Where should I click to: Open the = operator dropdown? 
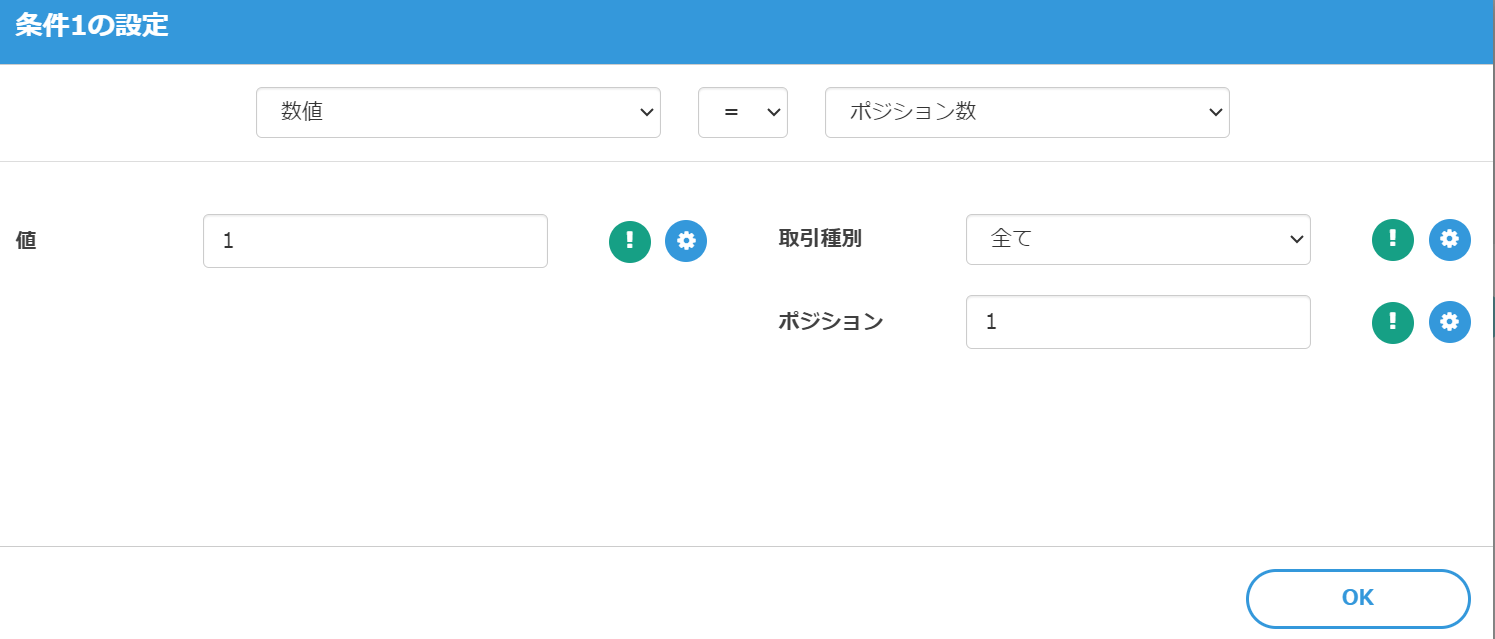point(742,112)
